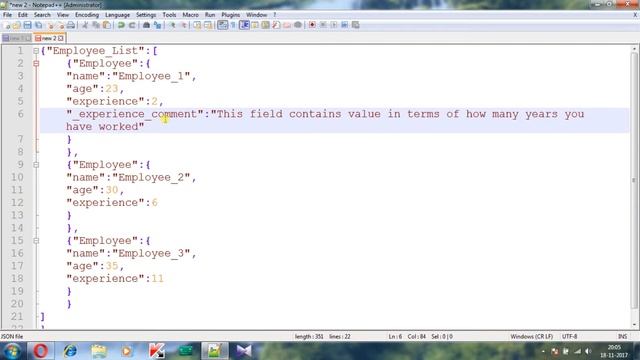Toggle the Indent Guide toolbar button

(x=244, y=25)
